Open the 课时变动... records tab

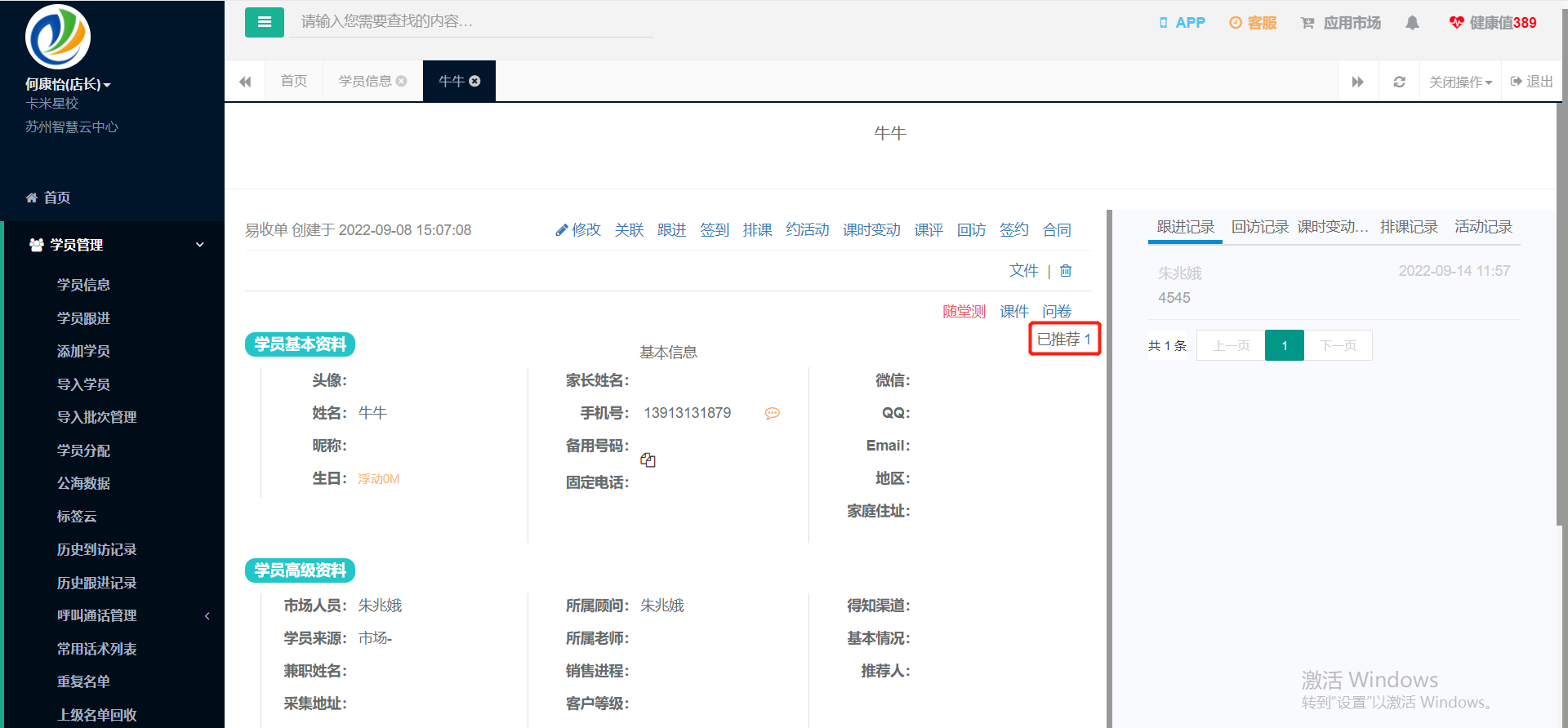click(x=1333, y=227)
